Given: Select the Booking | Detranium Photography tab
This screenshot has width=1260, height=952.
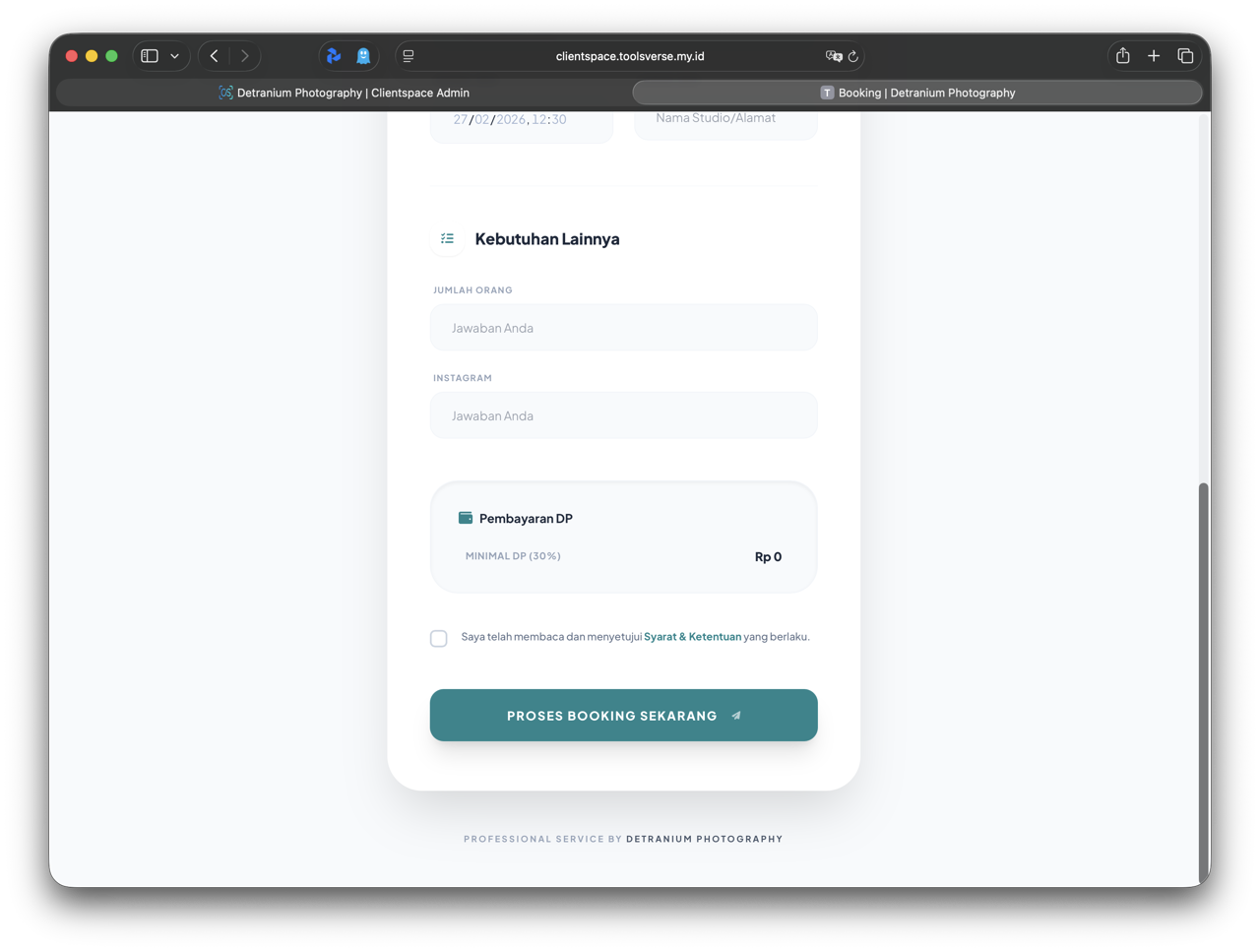Looking at the screenshot, I should pyautogui.click(x=917, y=93).
